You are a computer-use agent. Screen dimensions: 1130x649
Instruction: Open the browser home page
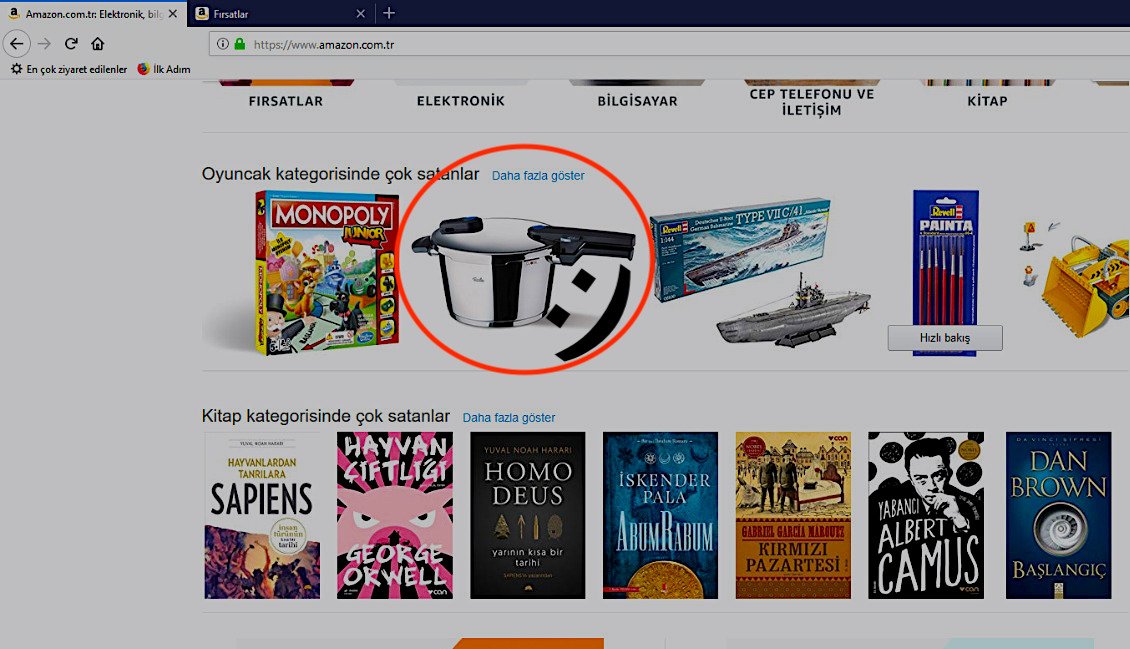click(x=97, y=44)
